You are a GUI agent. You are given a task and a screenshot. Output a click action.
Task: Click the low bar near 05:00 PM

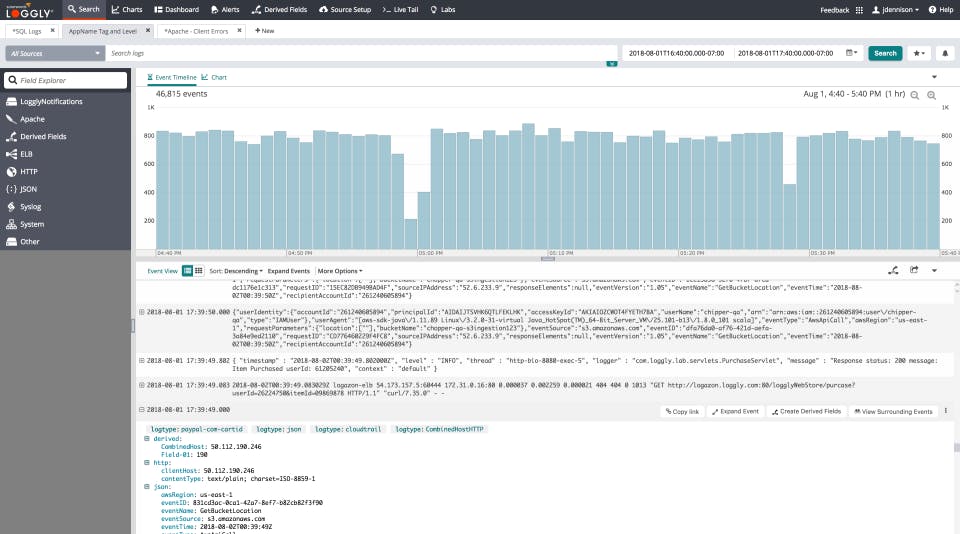[411, 233]
